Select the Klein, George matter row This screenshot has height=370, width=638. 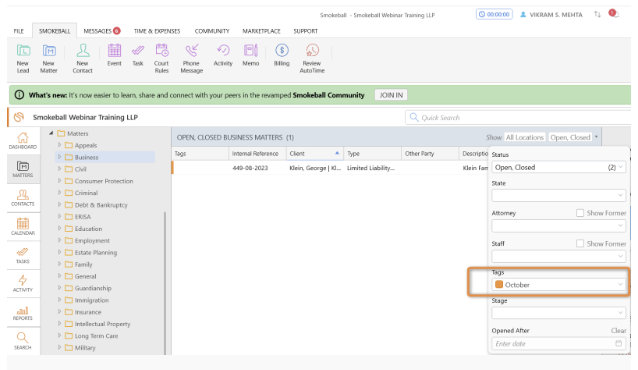[x=330, y=168]
